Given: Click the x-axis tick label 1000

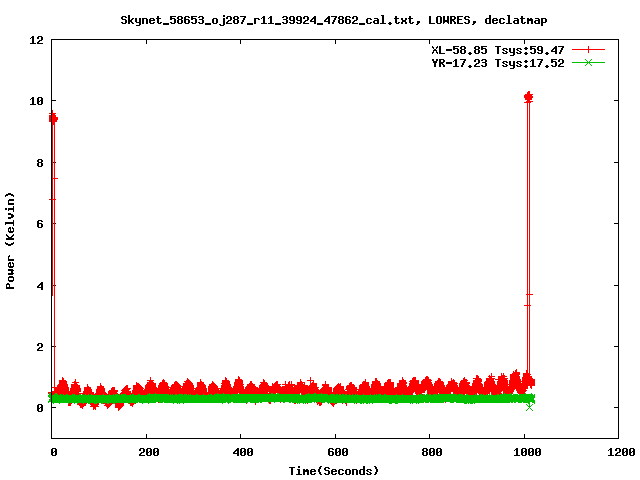Looking at the screenshot, I should pos(526,452).
